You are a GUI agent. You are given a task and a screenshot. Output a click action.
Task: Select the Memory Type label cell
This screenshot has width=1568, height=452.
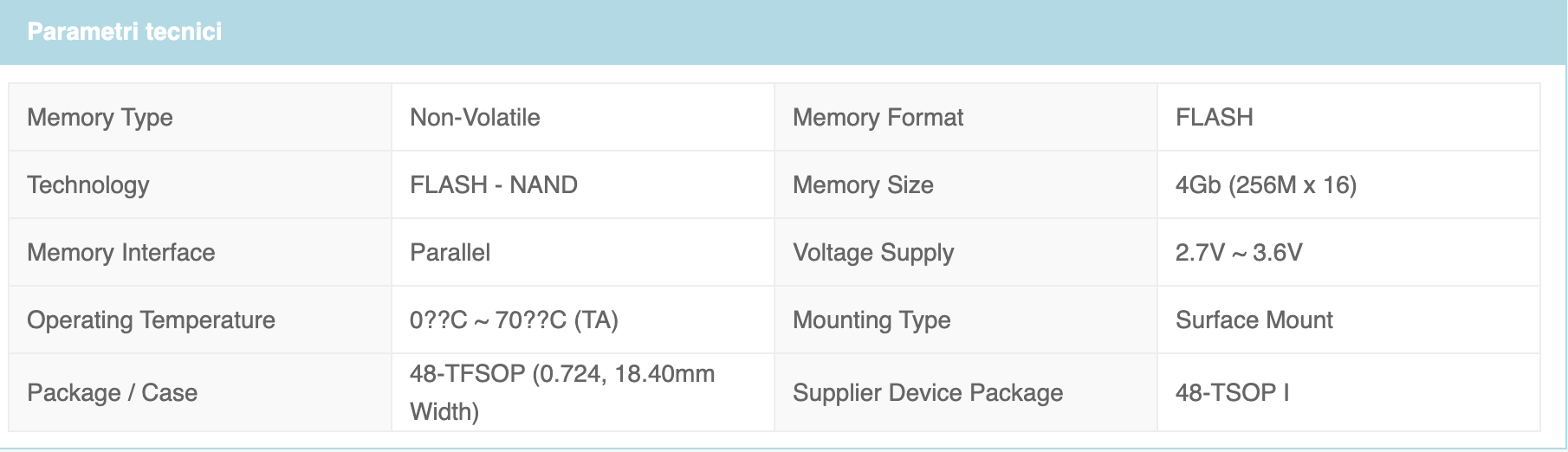[x=200, y=117]
